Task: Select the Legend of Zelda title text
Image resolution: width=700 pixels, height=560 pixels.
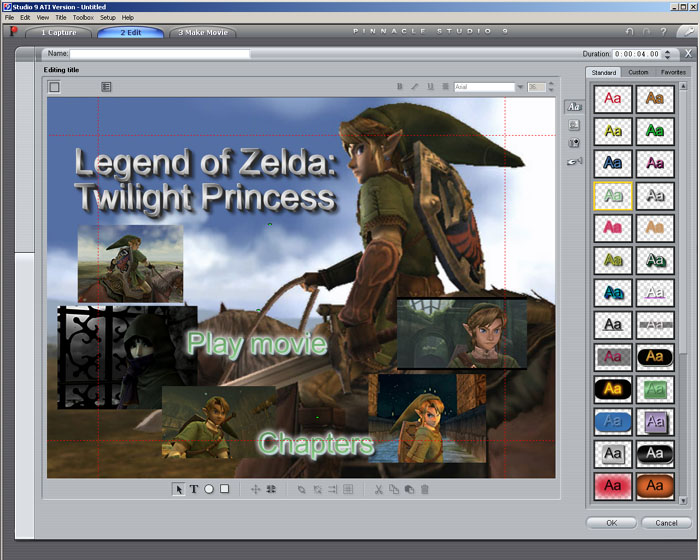Action: pyautogui.click(x=206, y=180)
